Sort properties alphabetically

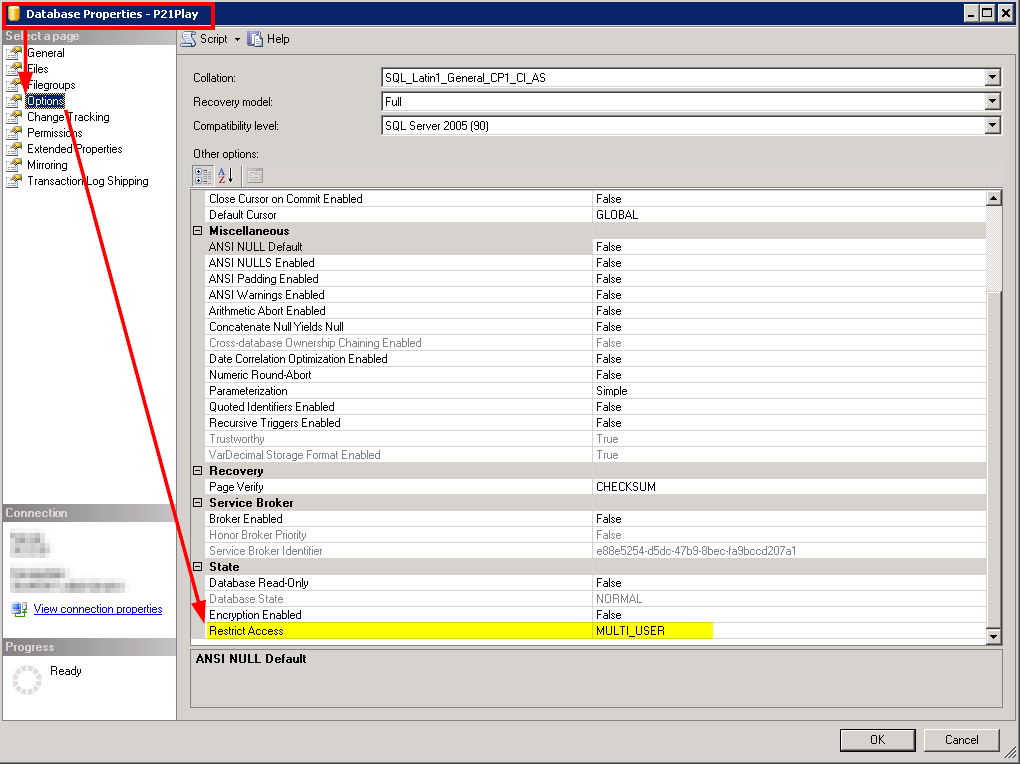click(x=225, y=174)
